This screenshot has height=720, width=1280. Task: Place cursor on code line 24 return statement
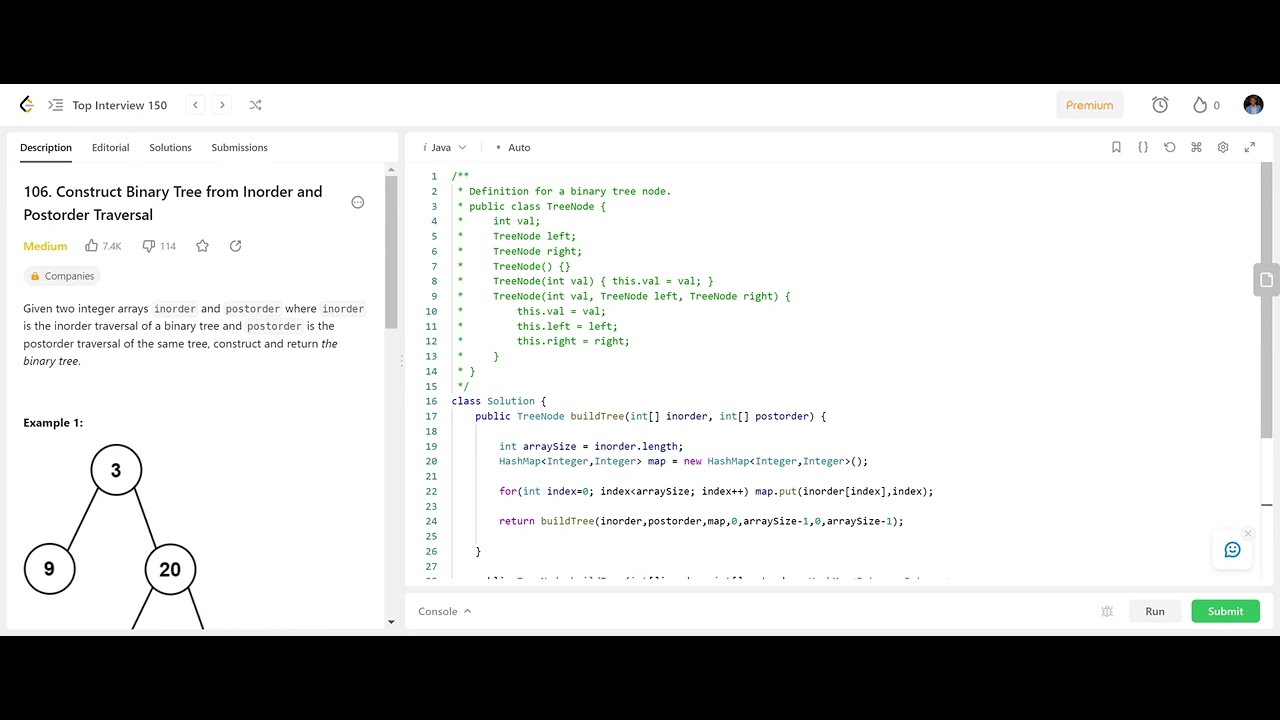[x=701, y=521]
